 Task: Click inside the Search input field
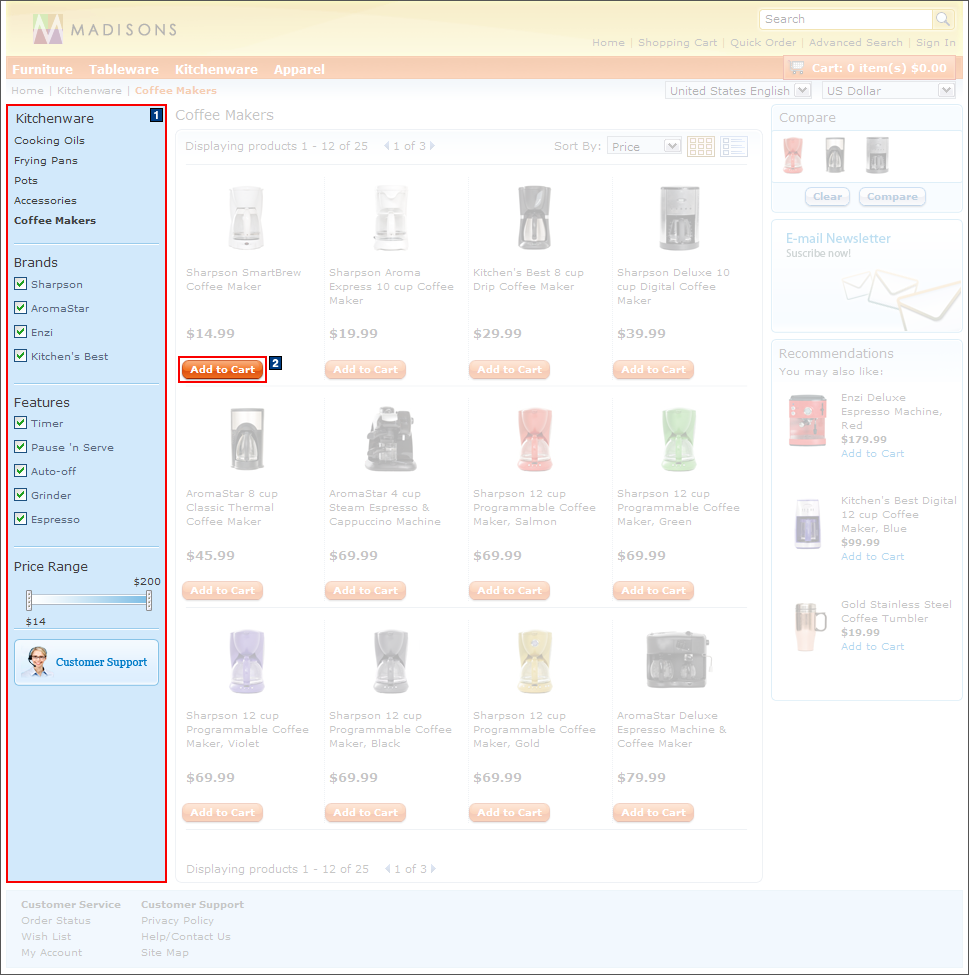click(x=845, y=18)
